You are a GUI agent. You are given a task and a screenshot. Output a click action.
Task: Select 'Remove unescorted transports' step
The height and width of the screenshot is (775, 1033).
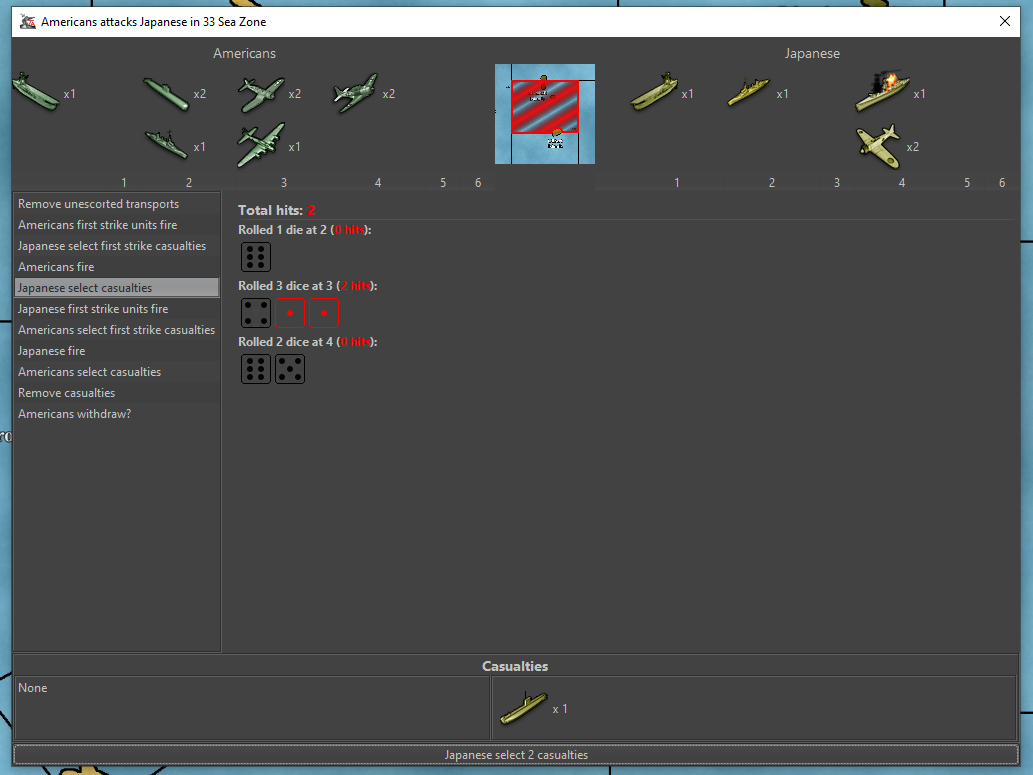click(x=98, y=204)
